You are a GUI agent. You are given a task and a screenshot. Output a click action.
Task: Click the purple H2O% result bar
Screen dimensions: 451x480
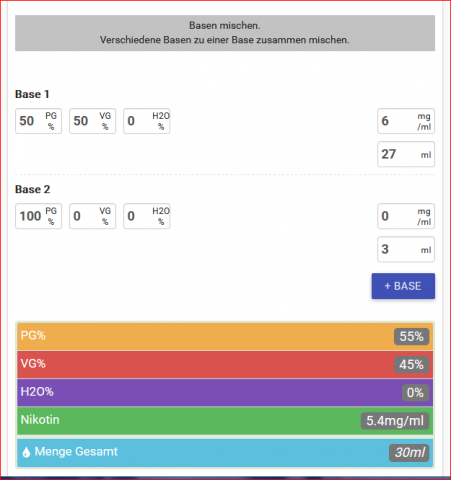click(x=225, y=392)
